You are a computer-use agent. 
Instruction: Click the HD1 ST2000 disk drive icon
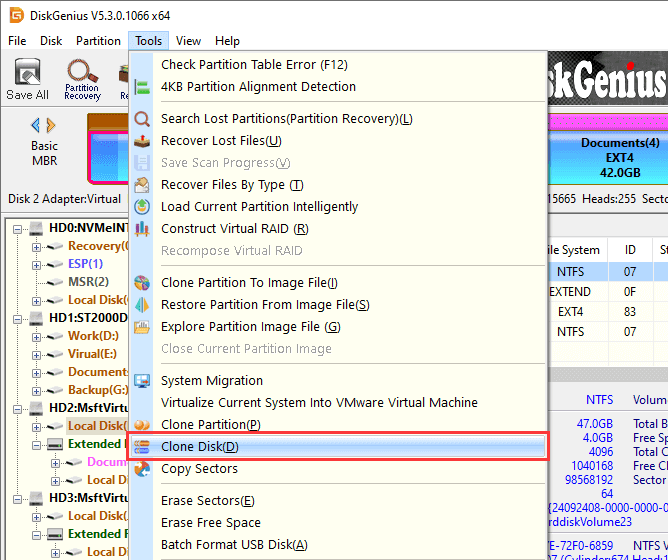(36, 318)
